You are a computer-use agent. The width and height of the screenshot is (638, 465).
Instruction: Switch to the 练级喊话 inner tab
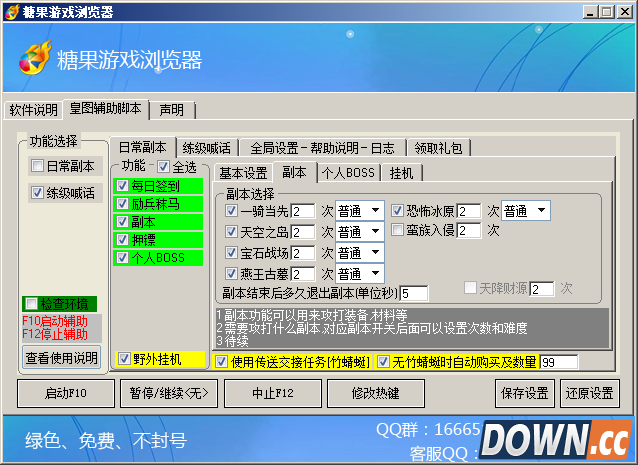[x=207, y=148]
